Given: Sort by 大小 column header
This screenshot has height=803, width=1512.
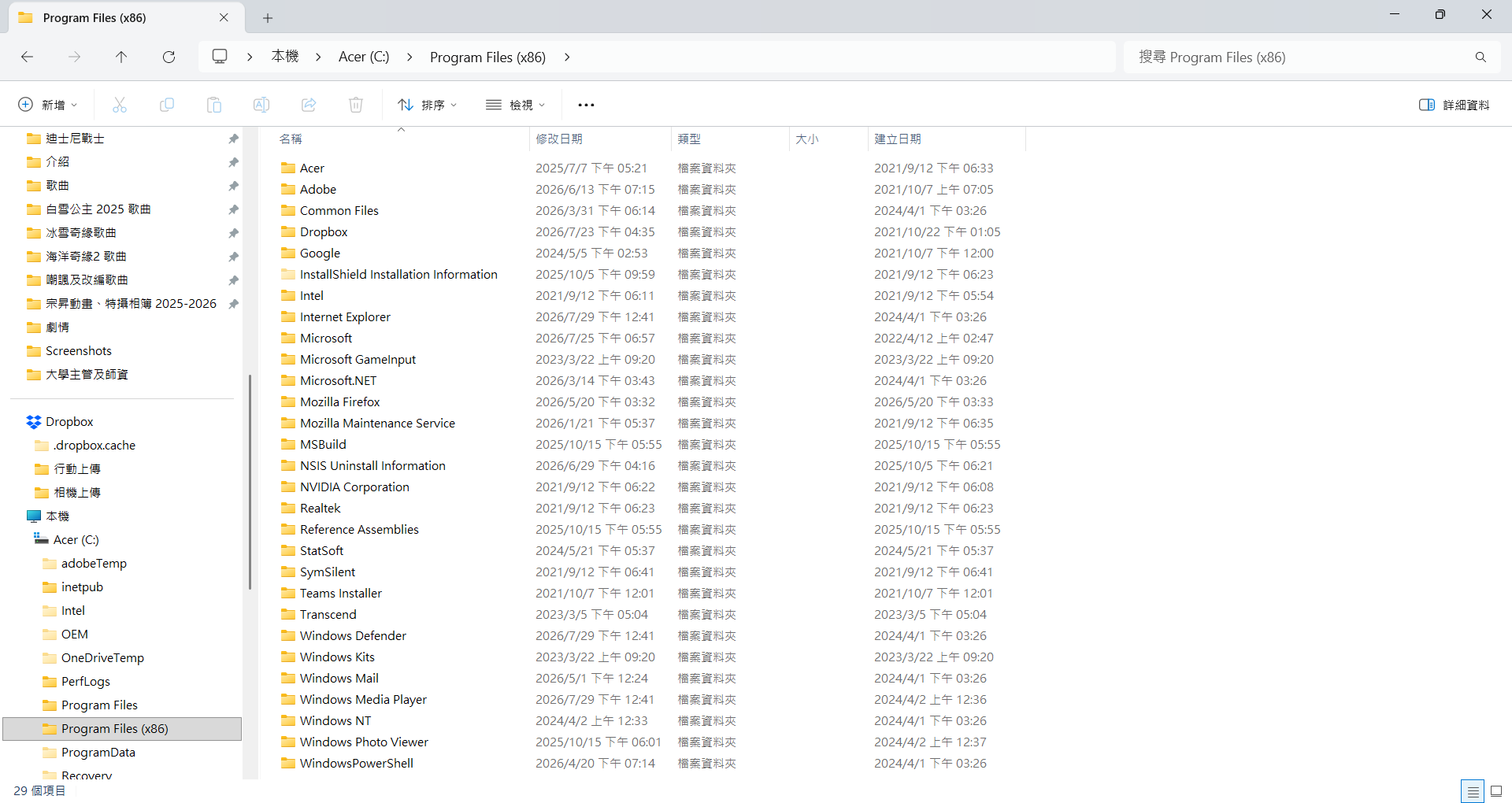Looking at the screenshot, I should pos(828,139).
